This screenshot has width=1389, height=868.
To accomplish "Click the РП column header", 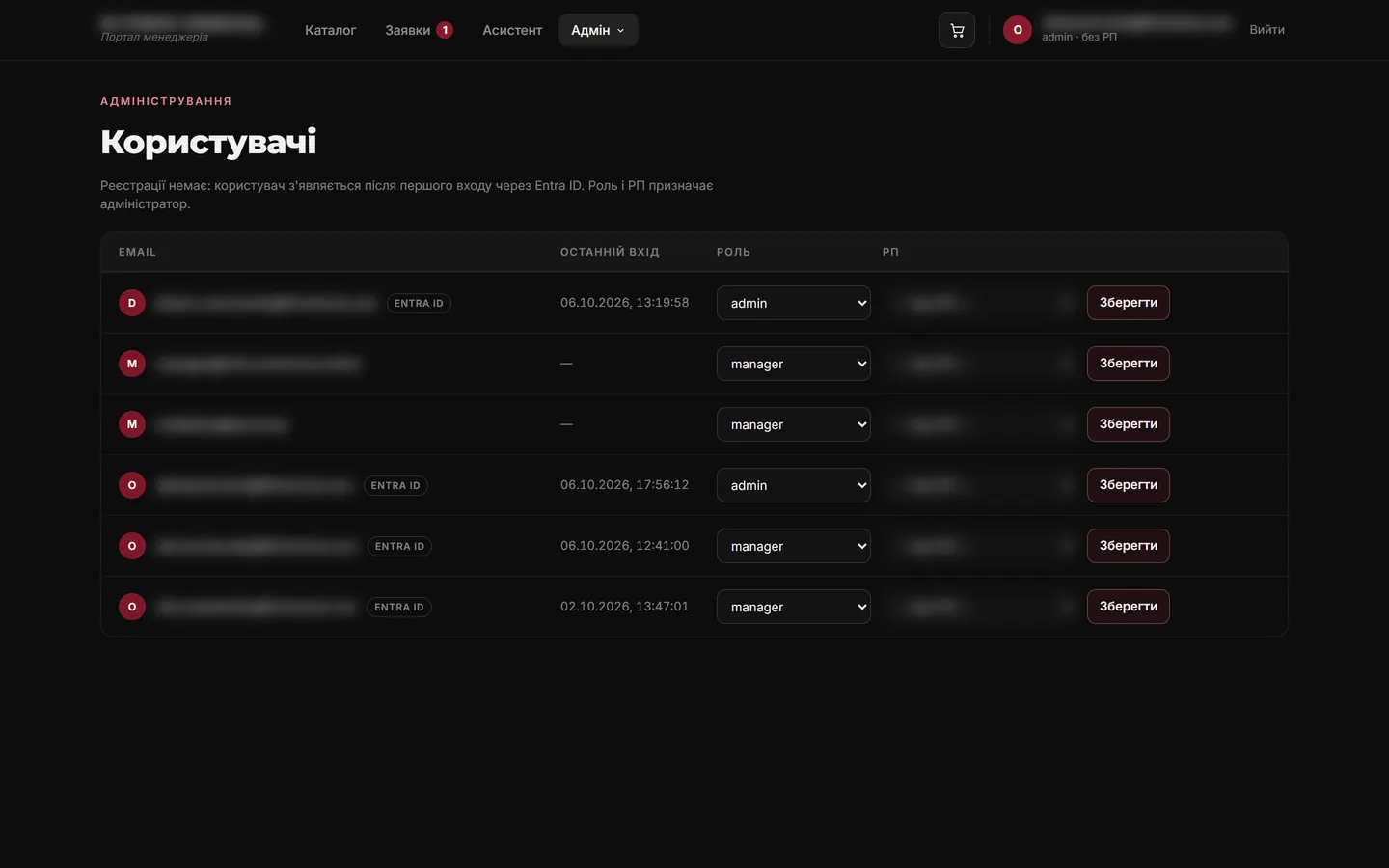I will click(890, 252).
